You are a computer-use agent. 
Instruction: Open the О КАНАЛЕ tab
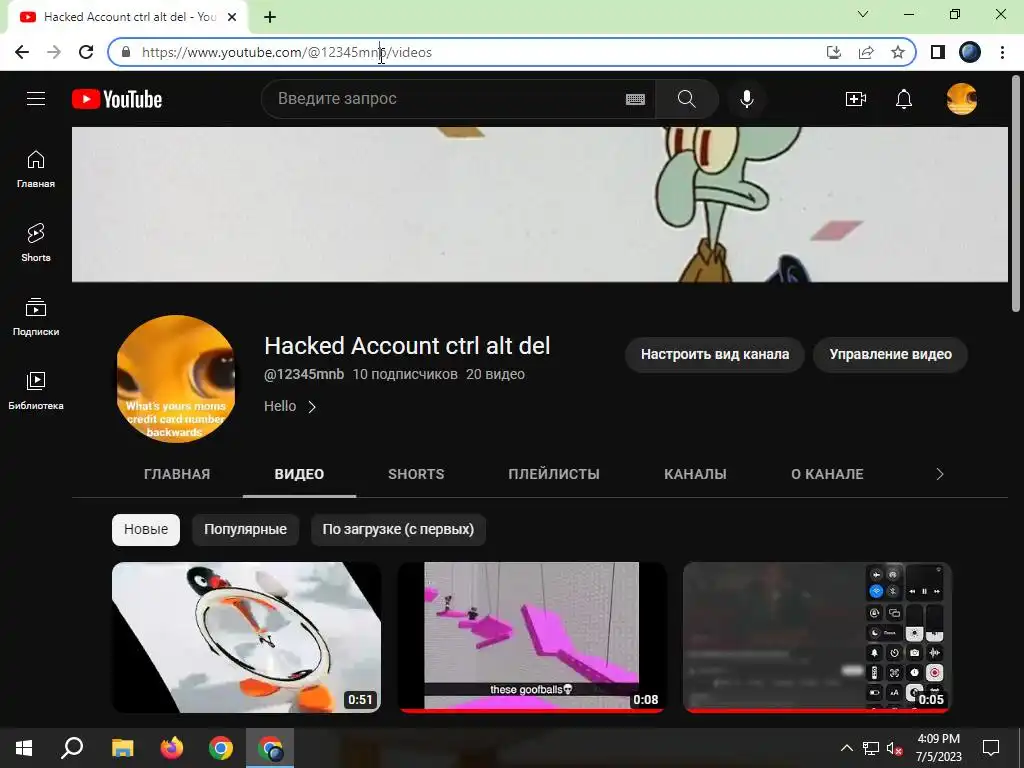pyautogui.click(x=827, y=474)
